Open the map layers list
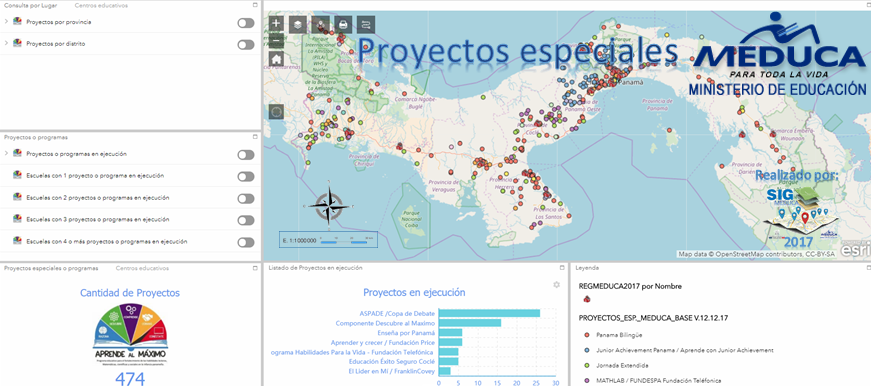The width and height of the screenshot is (871, 386). tap(298, 24)
